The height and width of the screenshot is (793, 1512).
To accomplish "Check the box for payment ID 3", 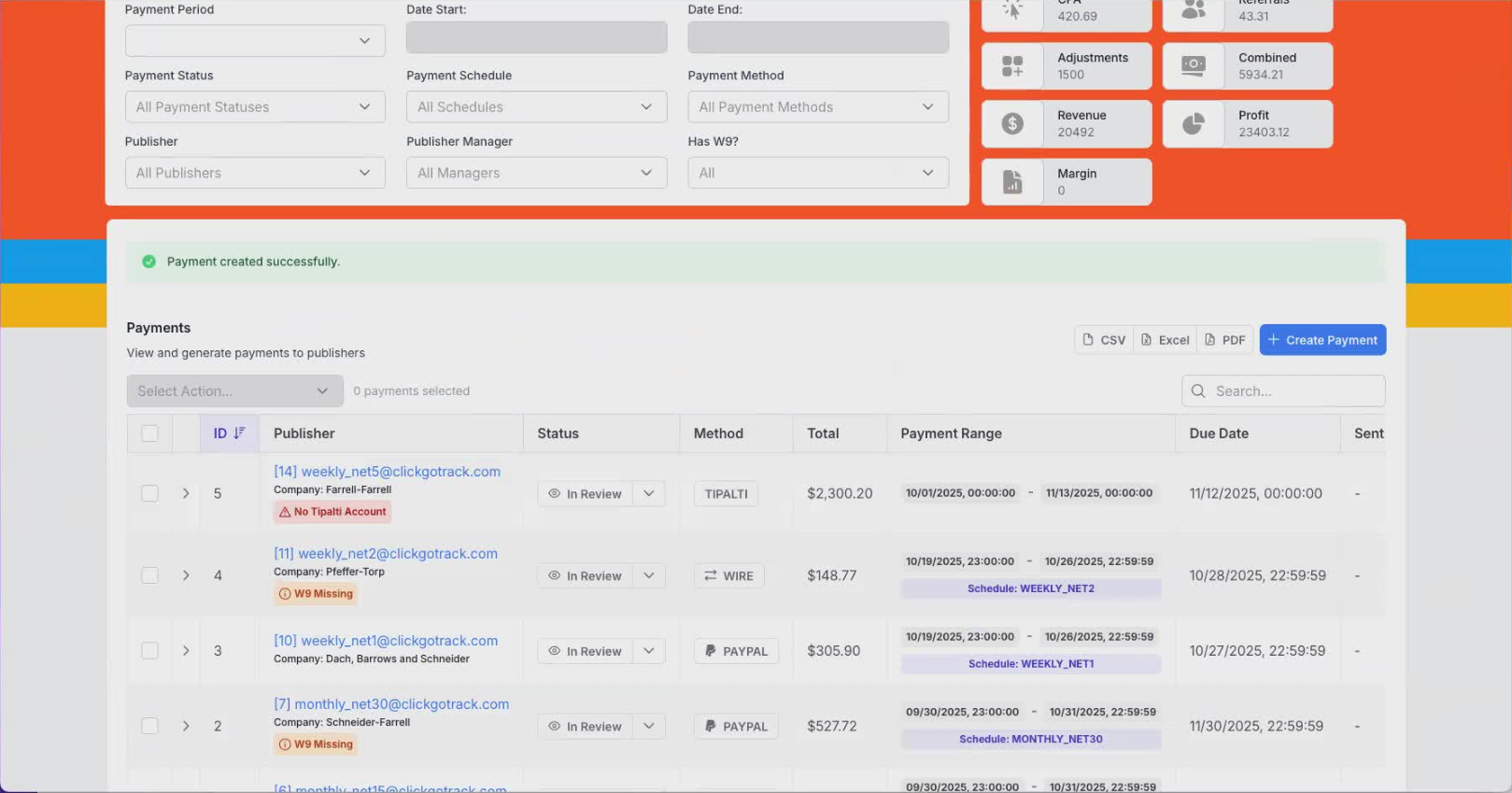I will tap(149, 651).
